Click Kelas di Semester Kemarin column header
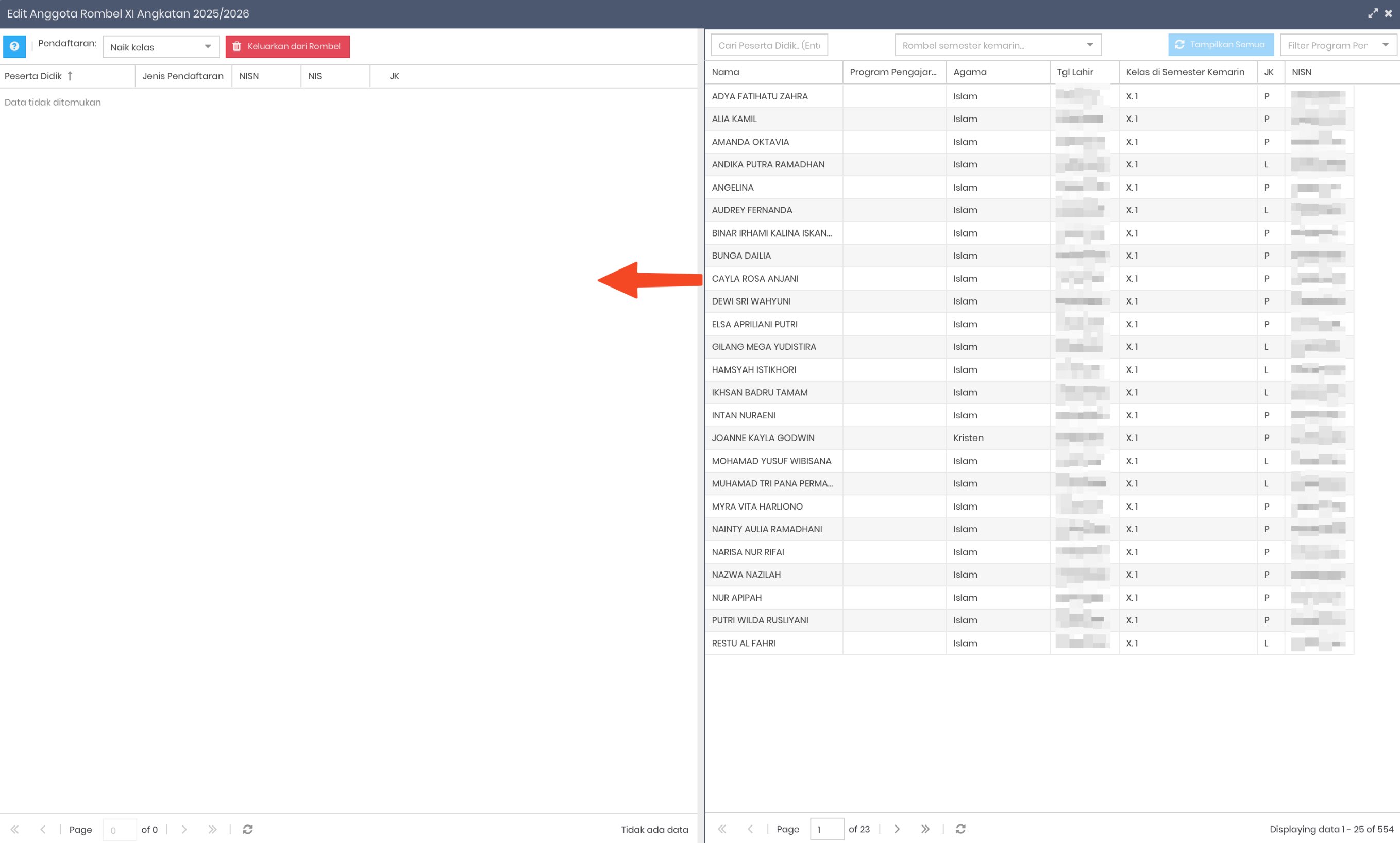Screen dimensions: 1400x843 (1185, 72)
